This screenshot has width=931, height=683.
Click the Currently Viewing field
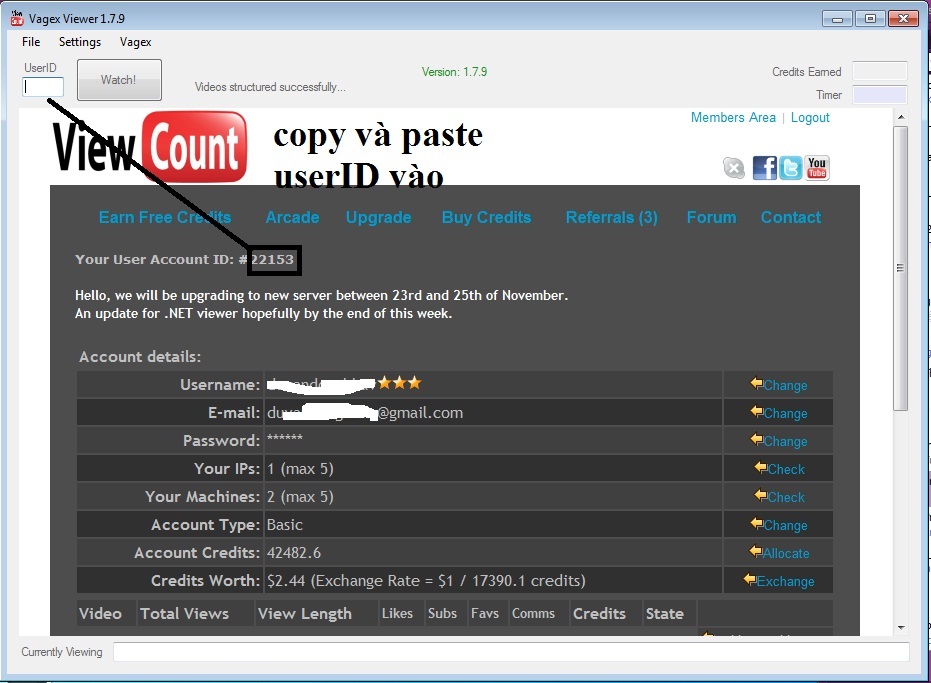511,652
